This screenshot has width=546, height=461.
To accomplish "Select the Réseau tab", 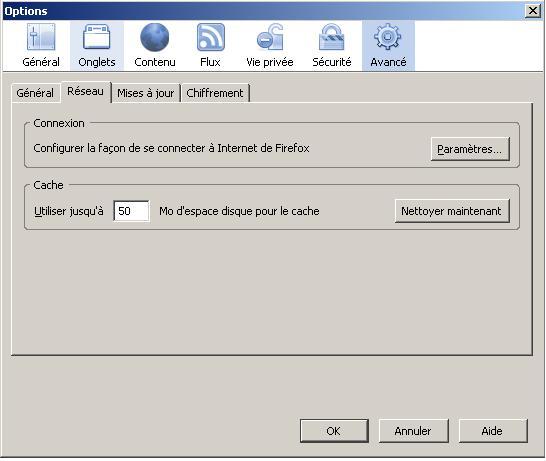I will point(86,92).
